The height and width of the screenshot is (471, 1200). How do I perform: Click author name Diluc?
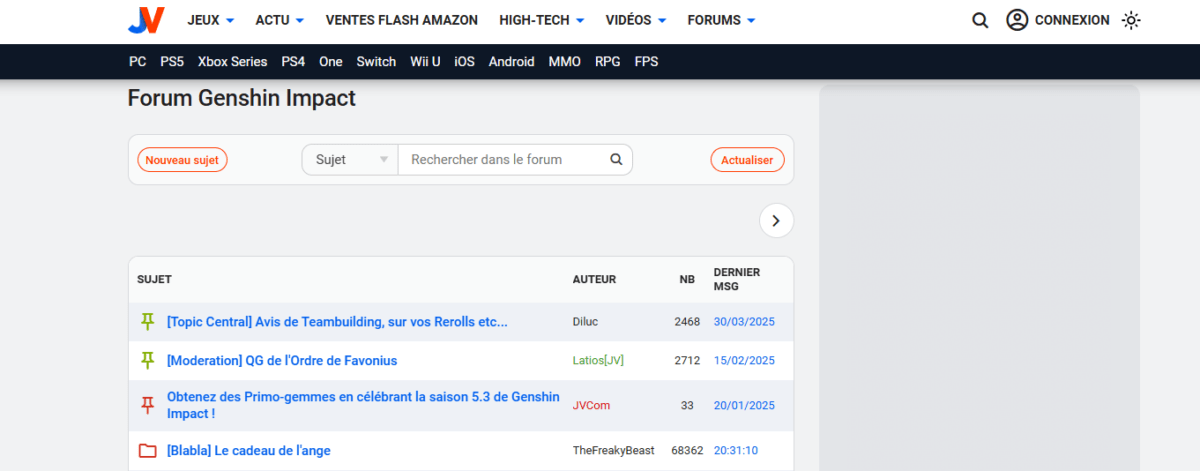click(x=586, y=322)
